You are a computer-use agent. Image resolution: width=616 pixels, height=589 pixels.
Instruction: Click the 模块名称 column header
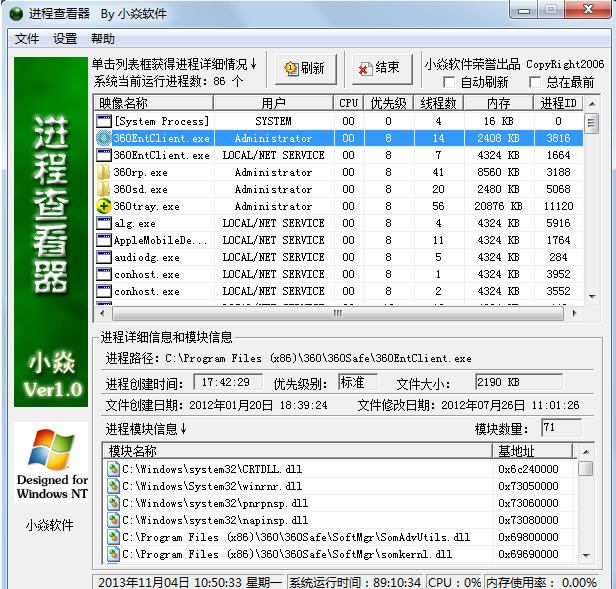coord(297,451)
